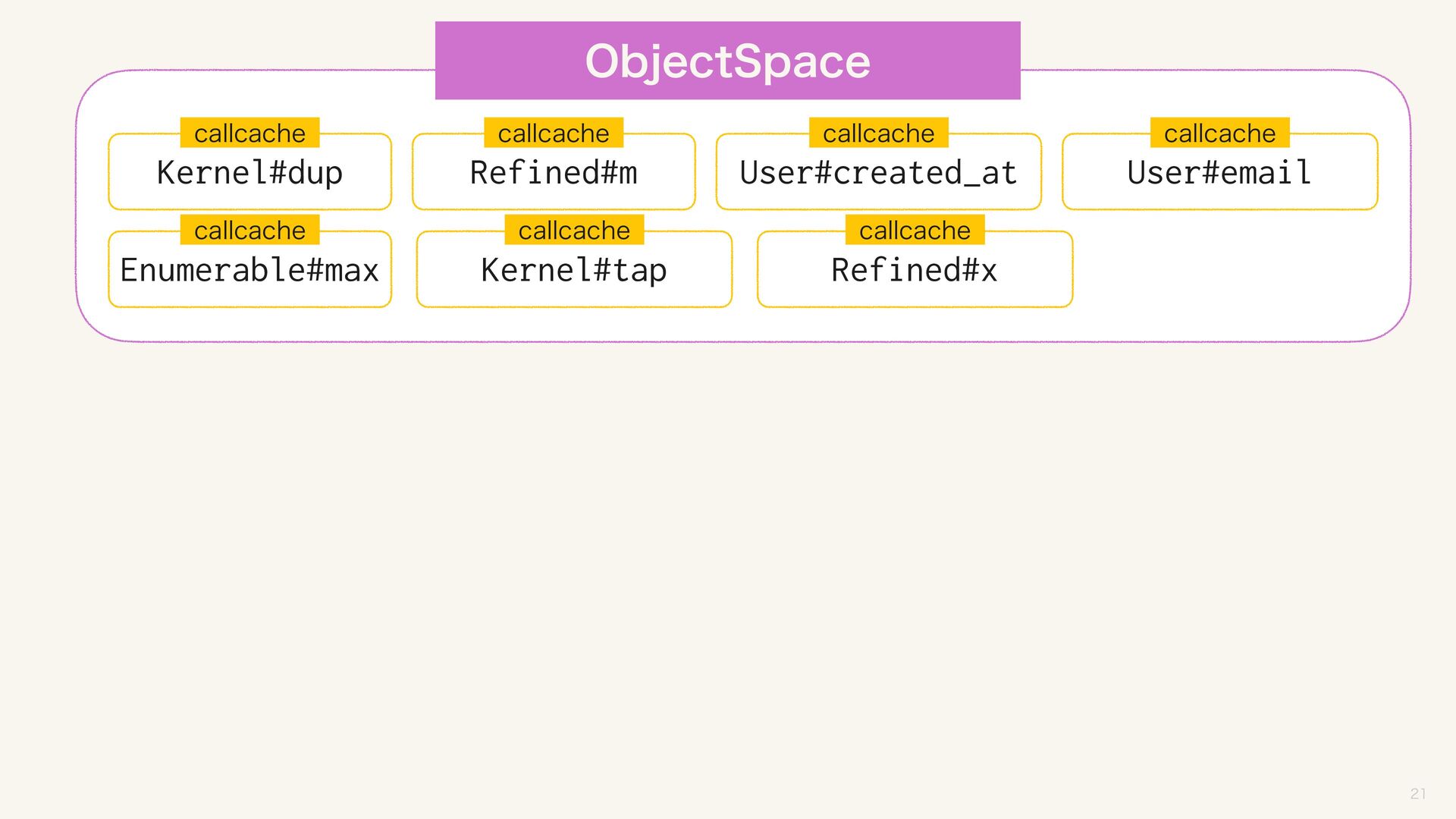The width and height of the screenshot is (1456, 819).
Task: Click the slide number 21
Action: 1418,793
